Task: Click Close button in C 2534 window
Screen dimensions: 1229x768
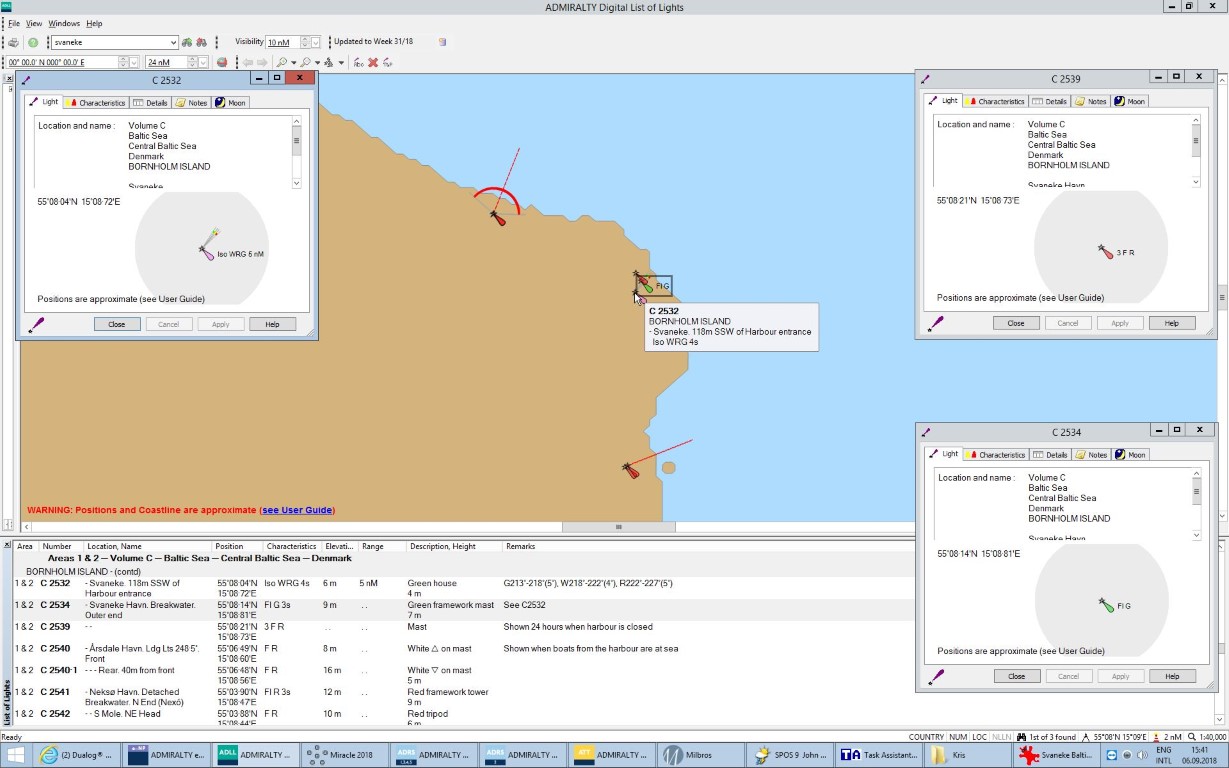Action: tap(1017, 676)
